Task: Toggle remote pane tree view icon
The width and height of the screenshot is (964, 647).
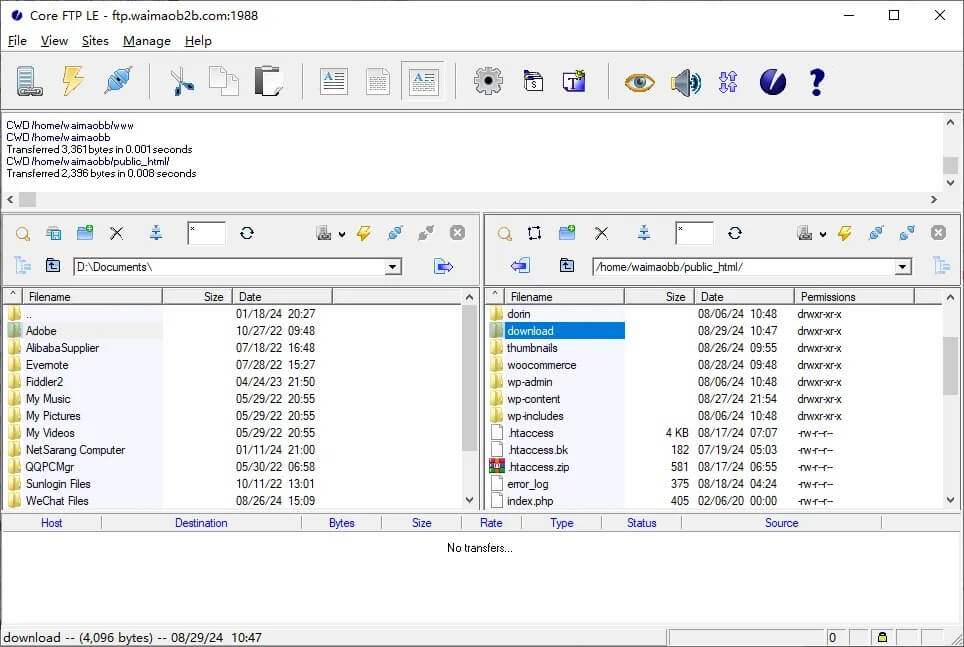Action: 941,266
